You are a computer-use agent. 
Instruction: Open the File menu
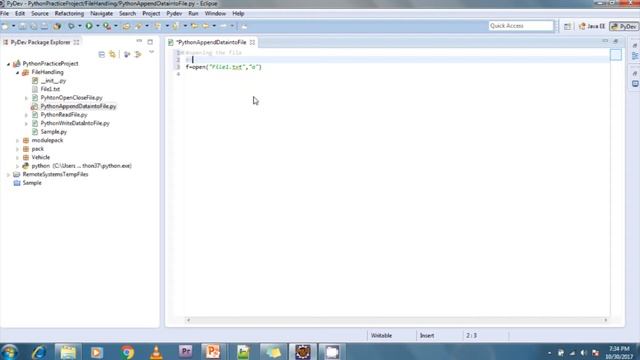click(4, 13)
